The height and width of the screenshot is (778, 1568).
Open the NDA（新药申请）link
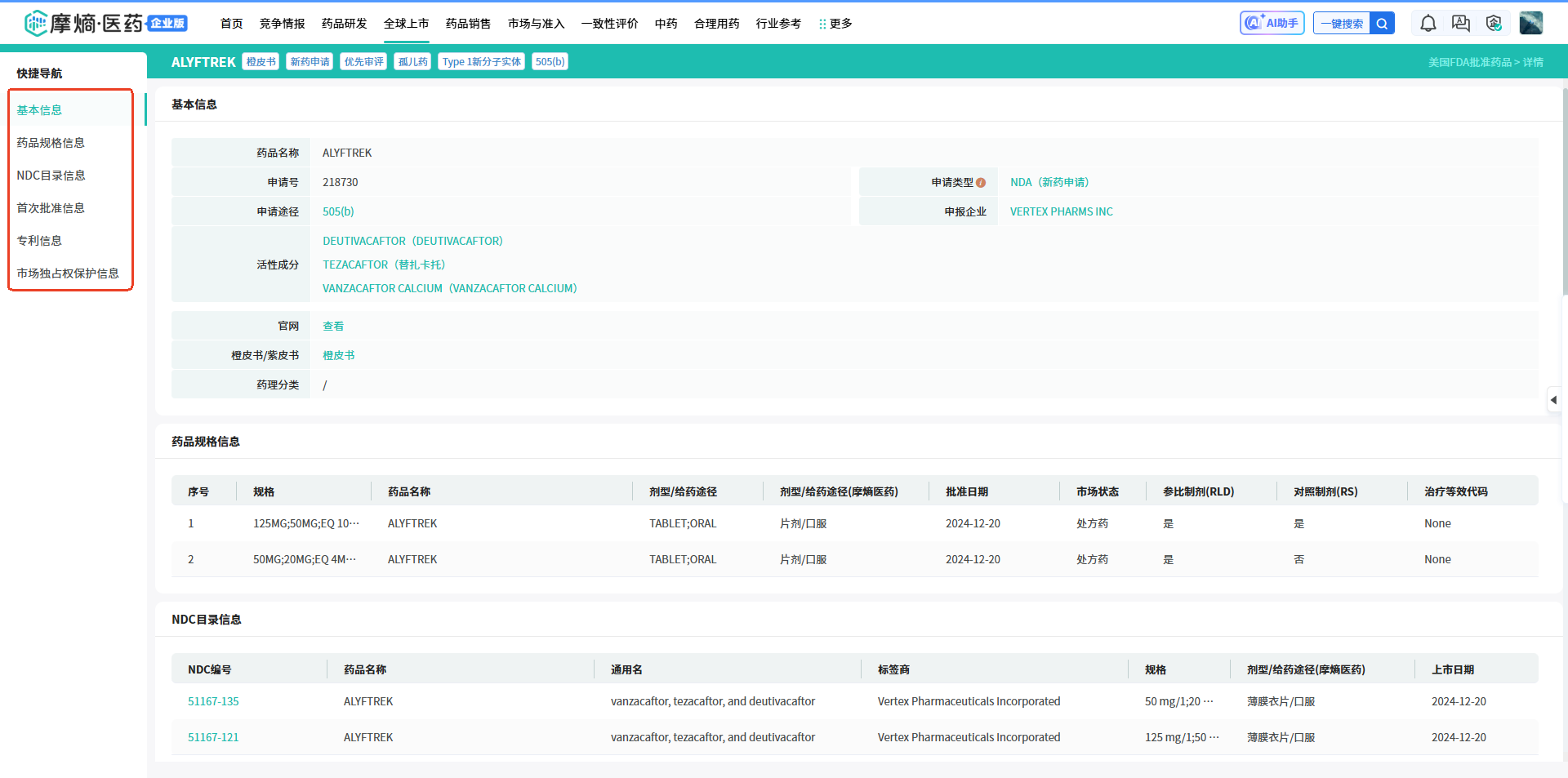[1049, 182]
